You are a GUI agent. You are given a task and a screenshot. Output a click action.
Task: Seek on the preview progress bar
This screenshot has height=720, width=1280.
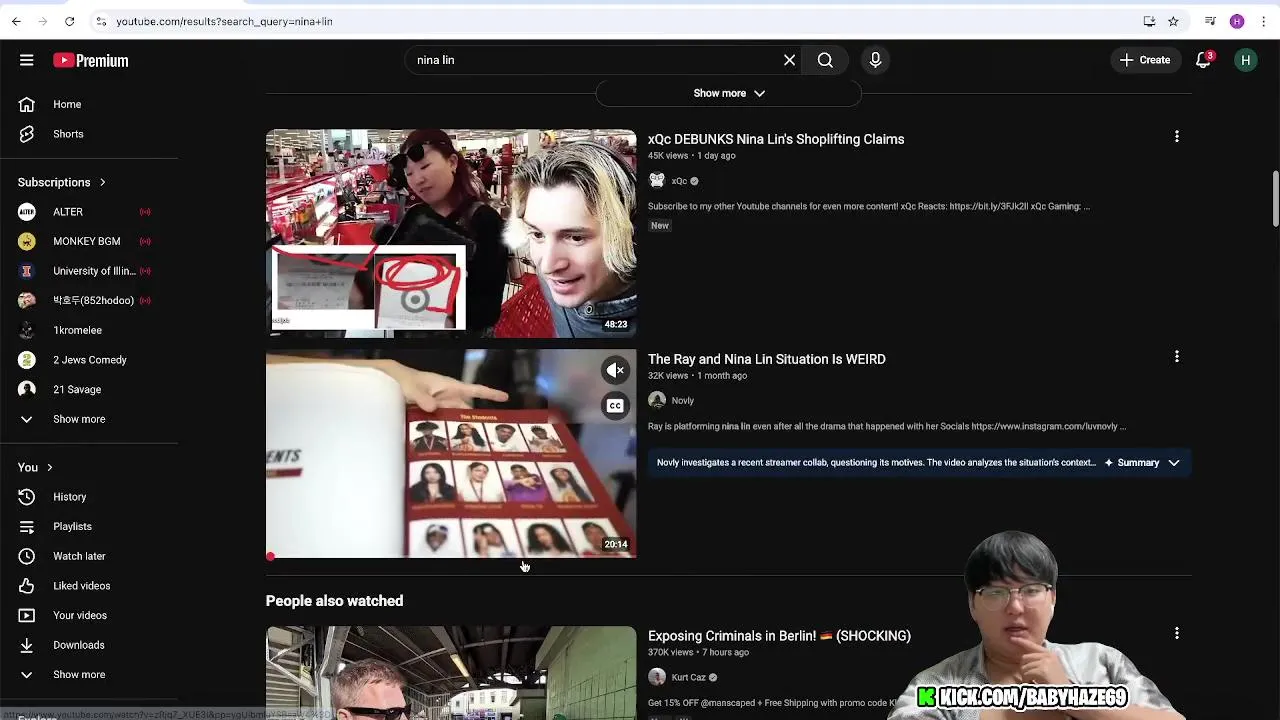coord(451,556)
